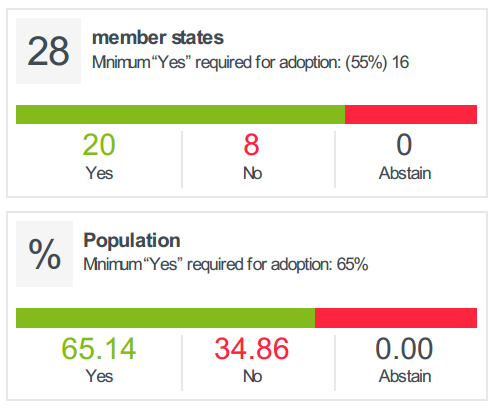Click the Abstain label under 0.00
Screen dimensions: 498x414
coord(405,376)
